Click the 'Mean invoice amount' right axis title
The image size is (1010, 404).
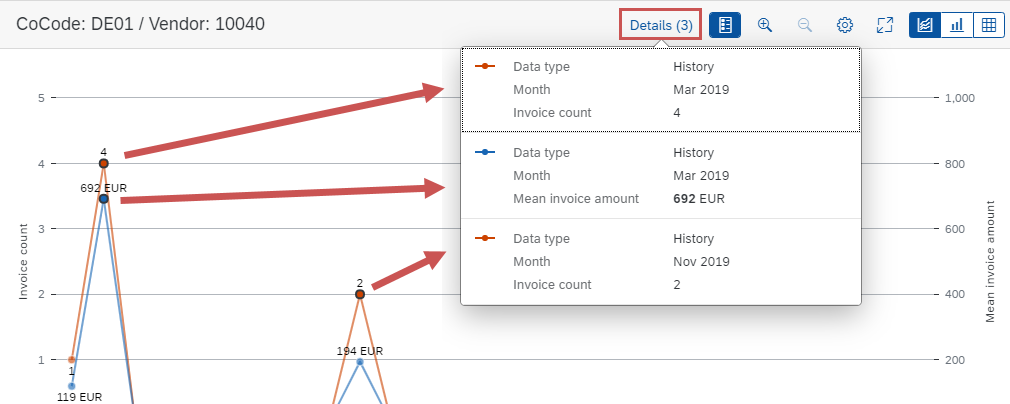click(991, 261)
